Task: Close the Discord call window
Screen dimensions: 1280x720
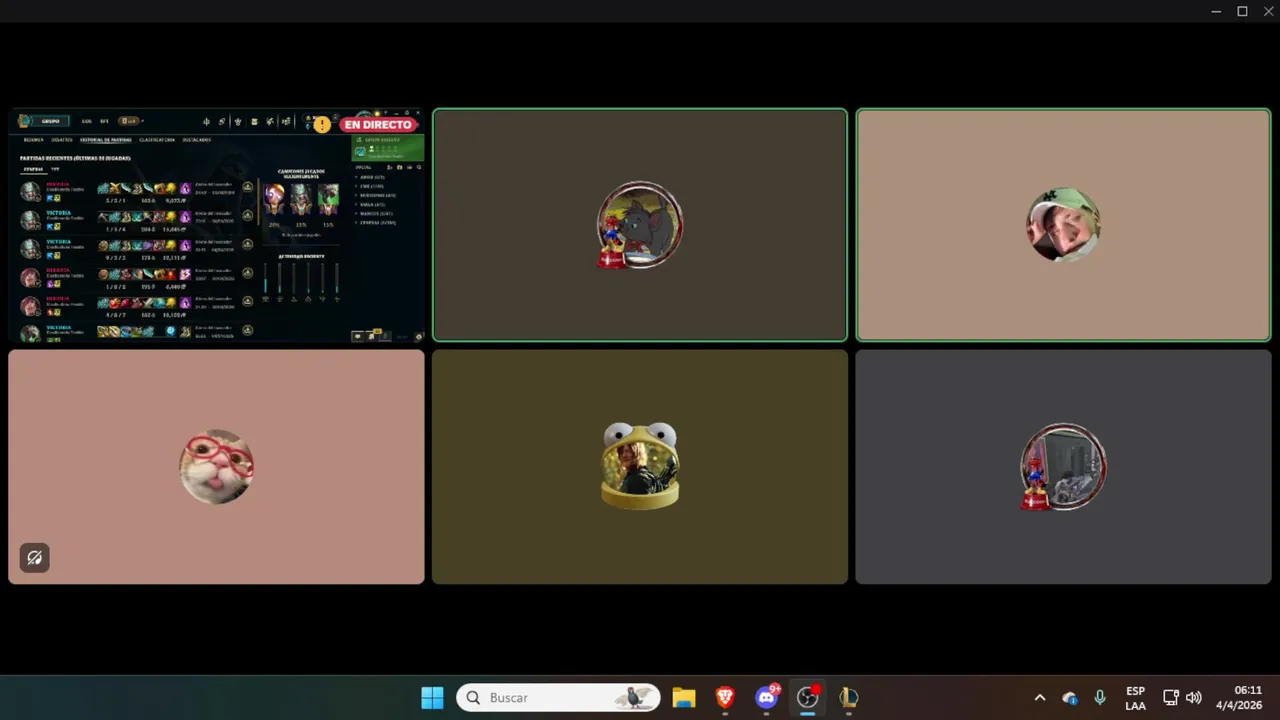Action: pyautogui.click(x=1268, y=11)
